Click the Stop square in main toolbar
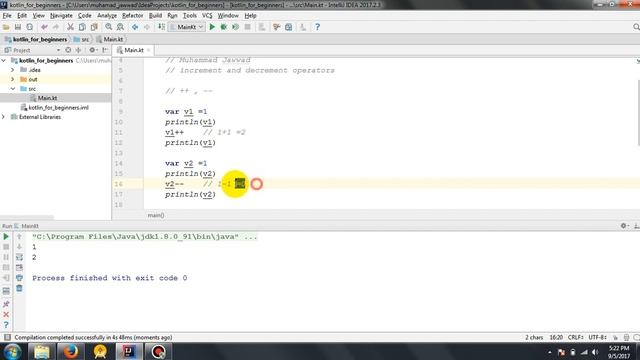This screenshot has width=640, height=360. (x=247, y=27)
